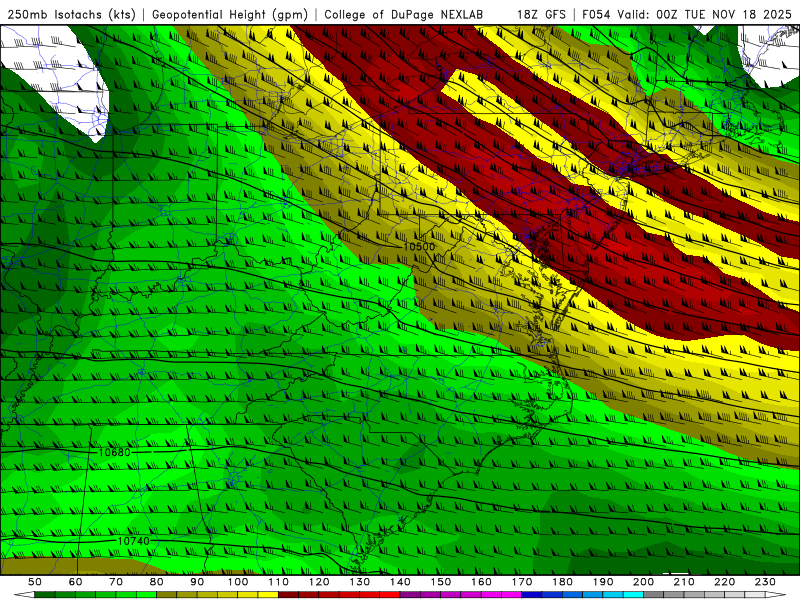Click the 110 label on the color scale
800x600 pixels.
[x=279, y=582]
